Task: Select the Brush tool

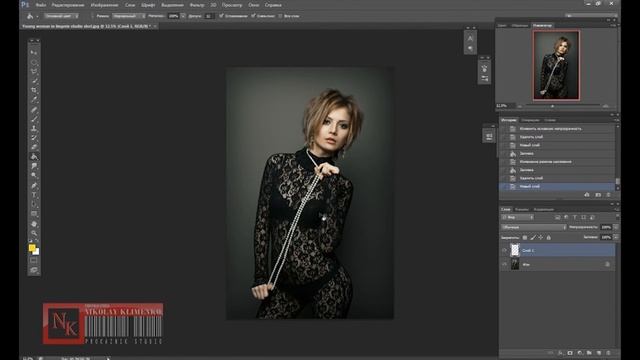Action: 34,119
